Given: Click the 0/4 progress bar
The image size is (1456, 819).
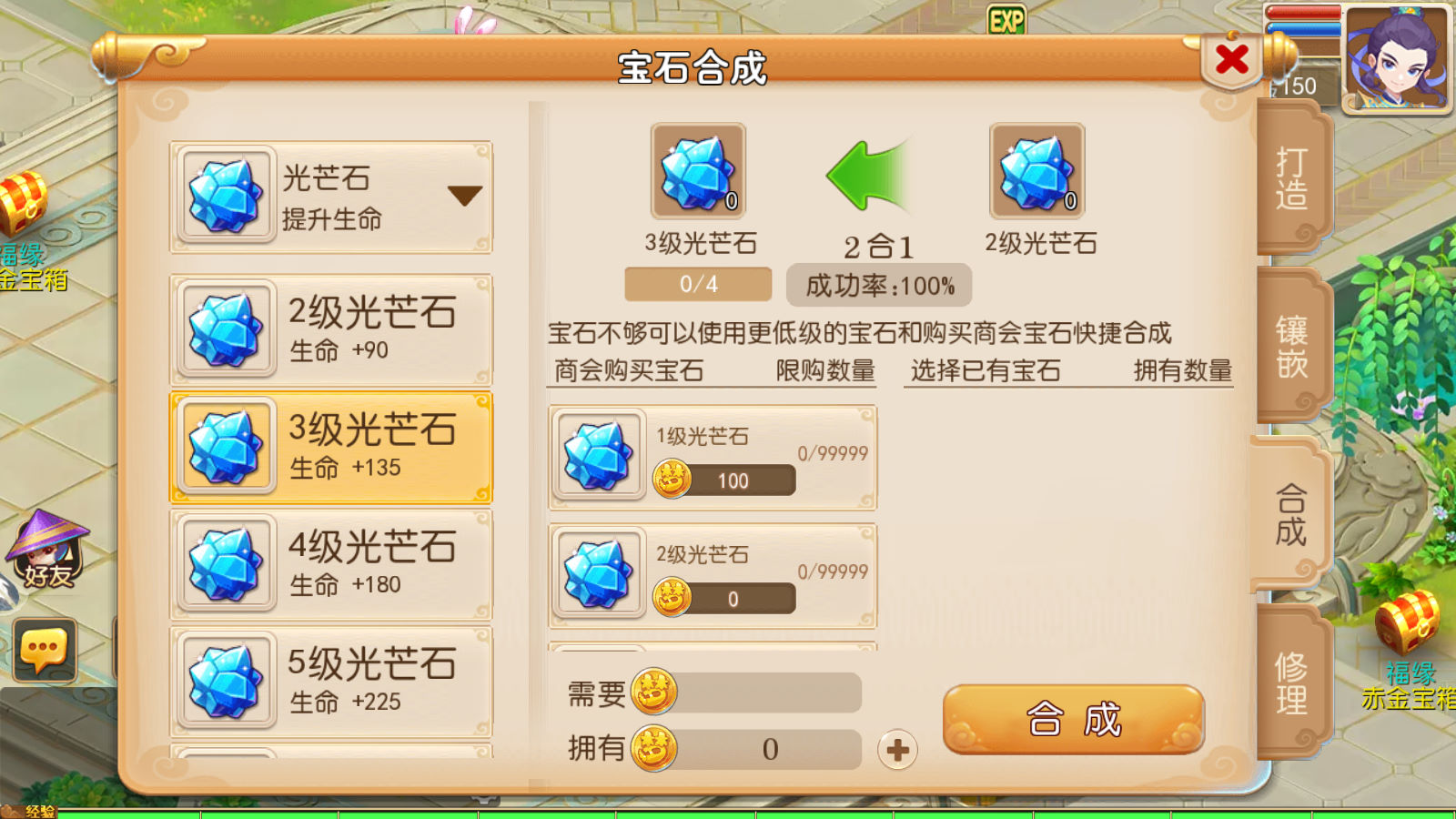Looking at the screenshot, I should click(x=698, y=284).
